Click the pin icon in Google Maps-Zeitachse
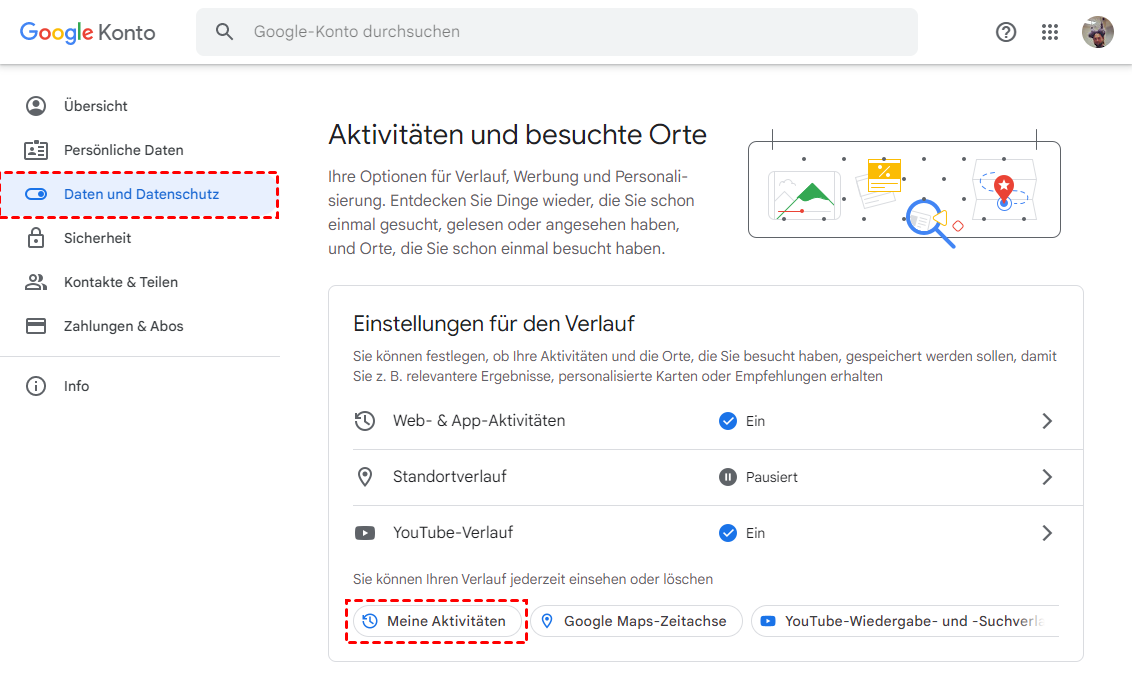Screen dimensions: 1132x681 pos(547,621)
